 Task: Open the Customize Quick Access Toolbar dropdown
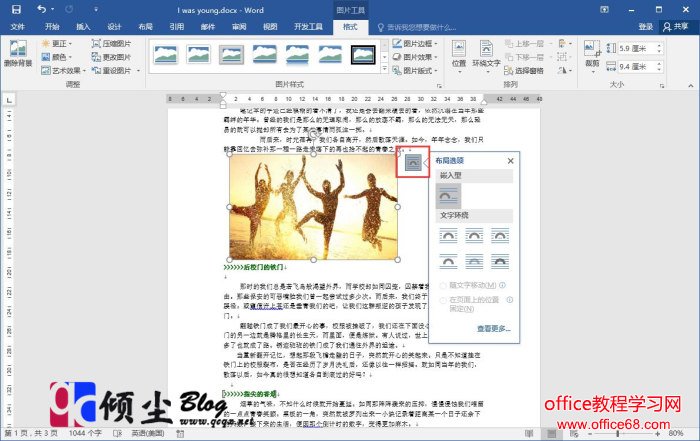(x=96, y=9)
